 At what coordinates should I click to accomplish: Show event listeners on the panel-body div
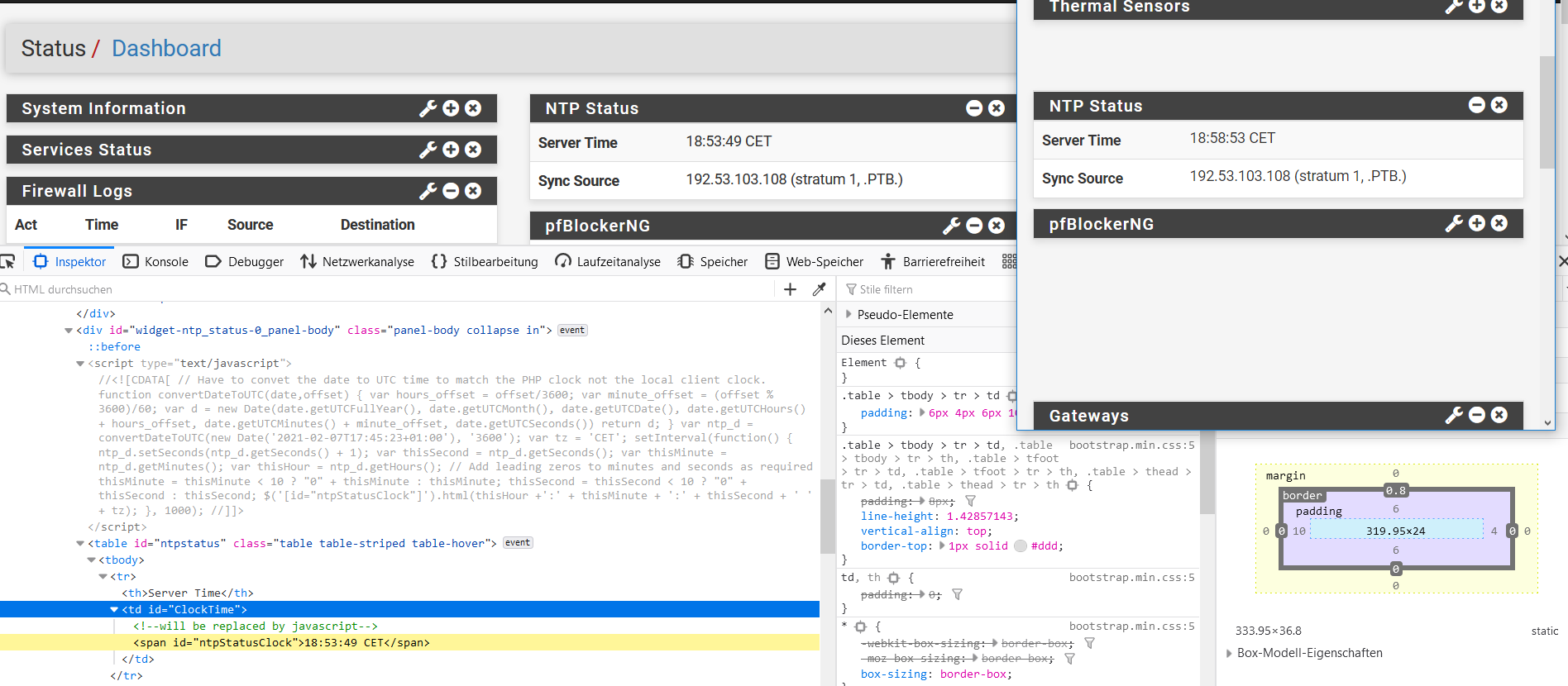click(572, 330)
